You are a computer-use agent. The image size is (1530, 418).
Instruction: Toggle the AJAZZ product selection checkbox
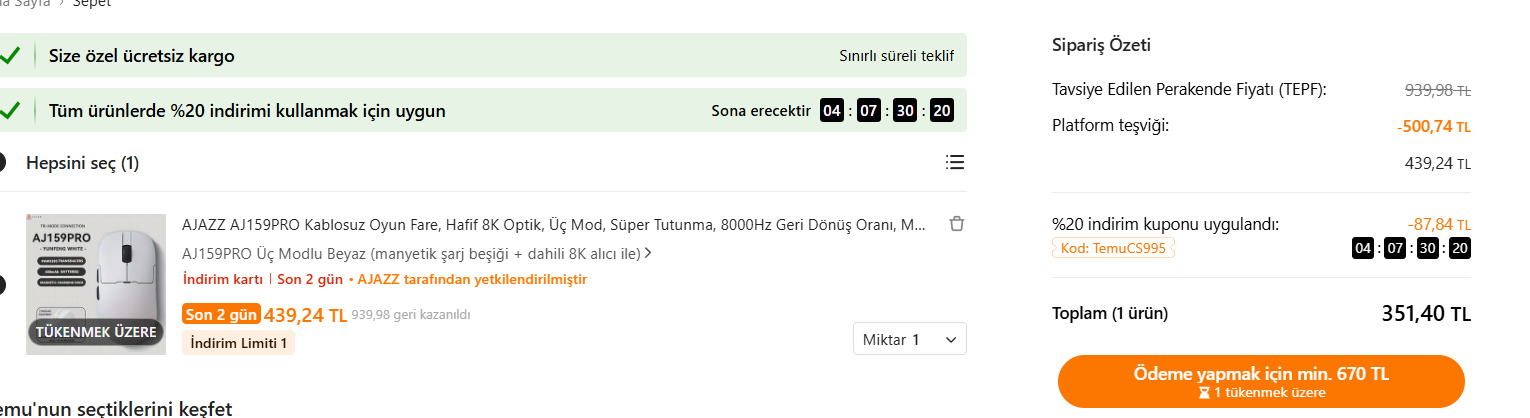click(x=3, y=285)
